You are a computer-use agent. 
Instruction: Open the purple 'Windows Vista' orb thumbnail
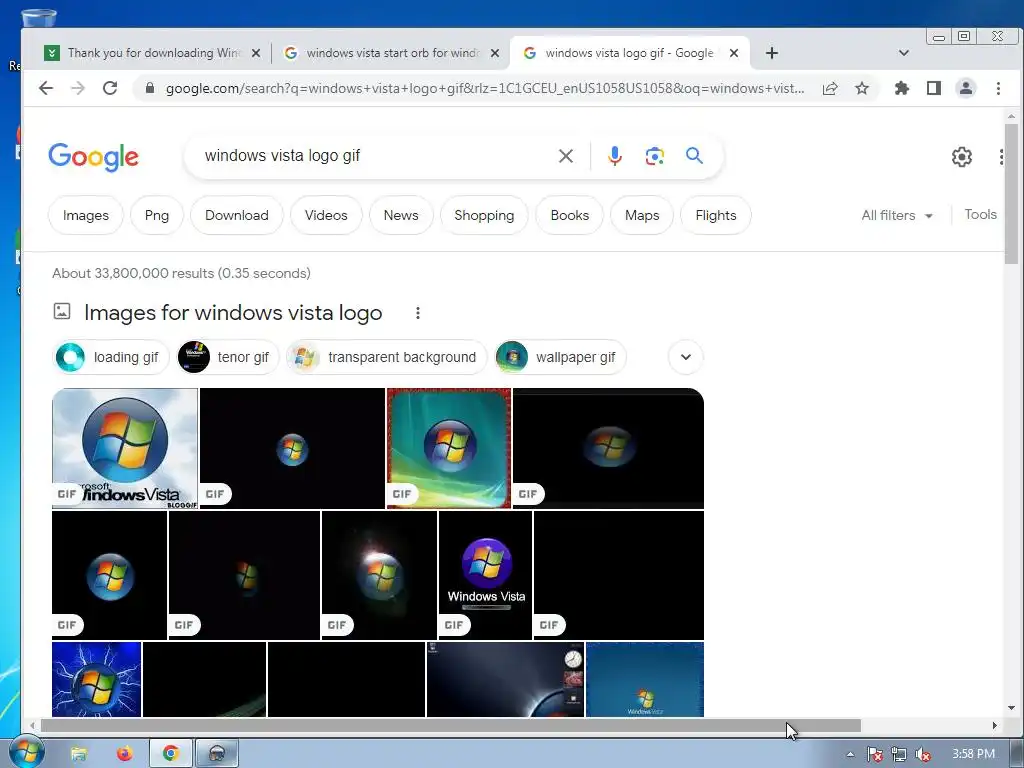tap(485, 575)
